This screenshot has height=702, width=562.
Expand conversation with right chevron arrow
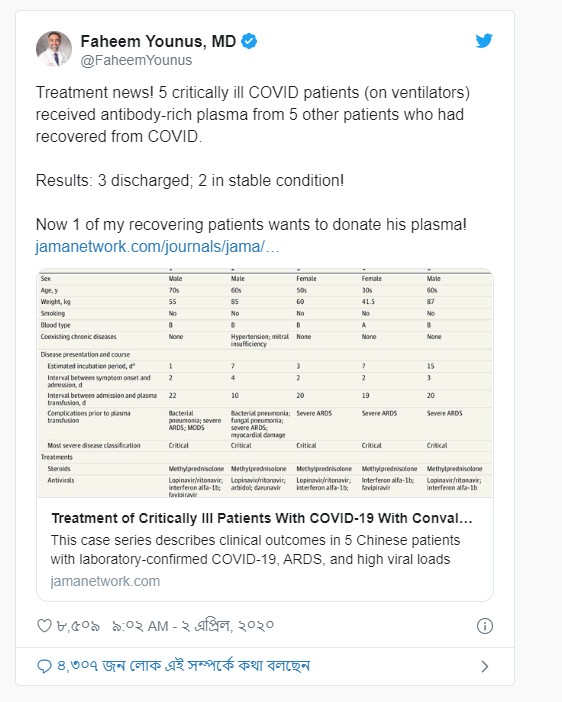485,666
